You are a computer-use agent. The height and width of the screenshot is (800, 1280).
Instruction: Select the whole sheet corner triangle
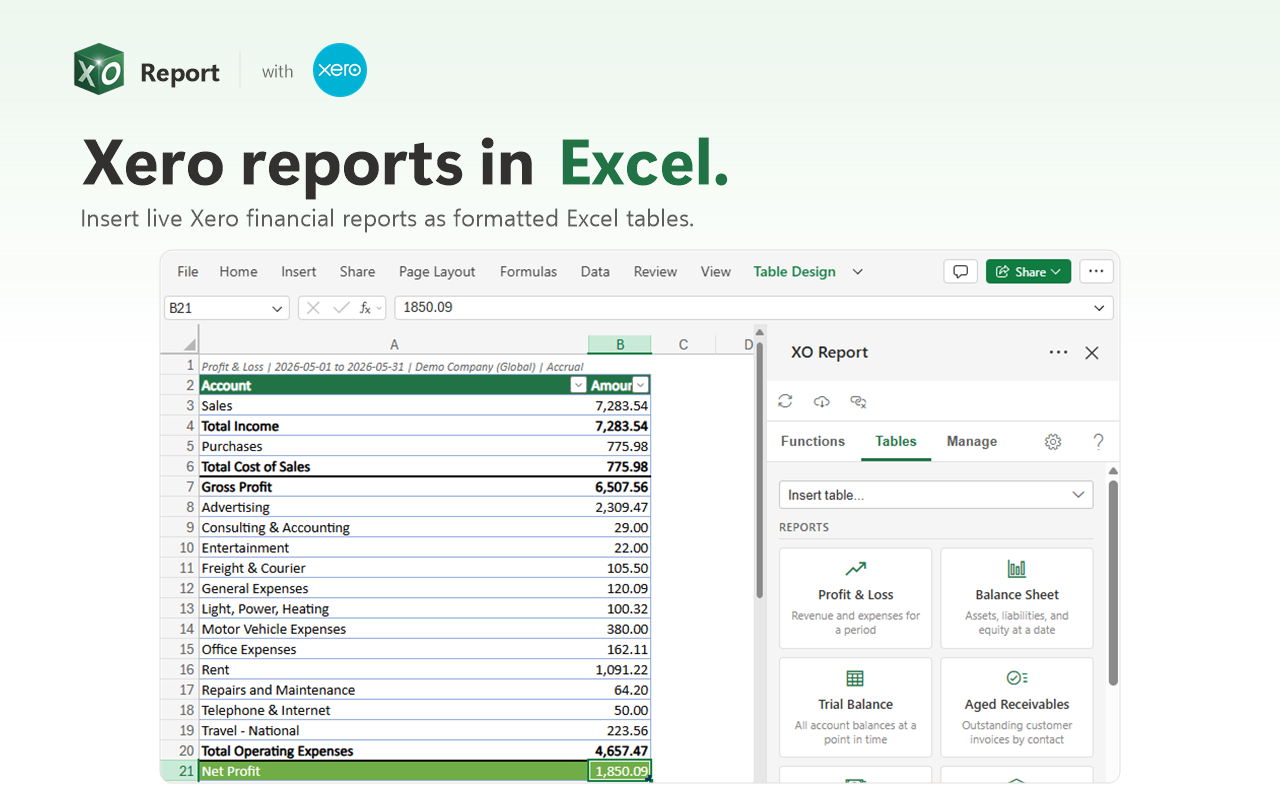click(189, 344)
